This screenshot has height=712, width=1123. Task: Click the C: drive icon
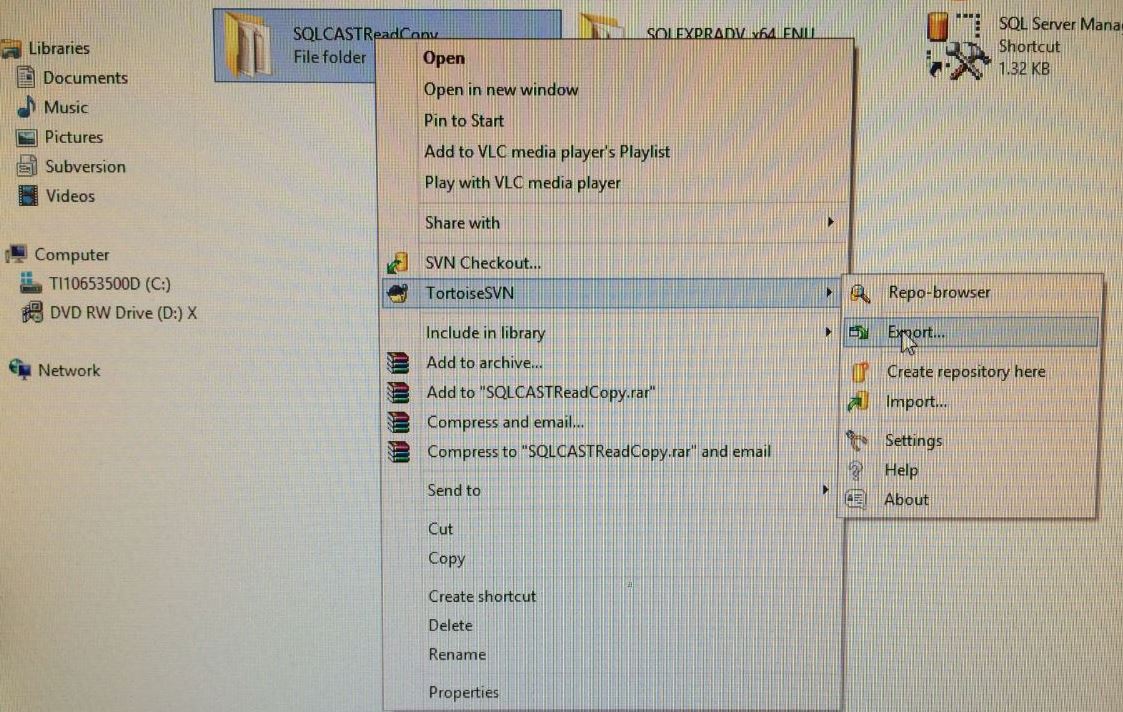click(31, 284)
